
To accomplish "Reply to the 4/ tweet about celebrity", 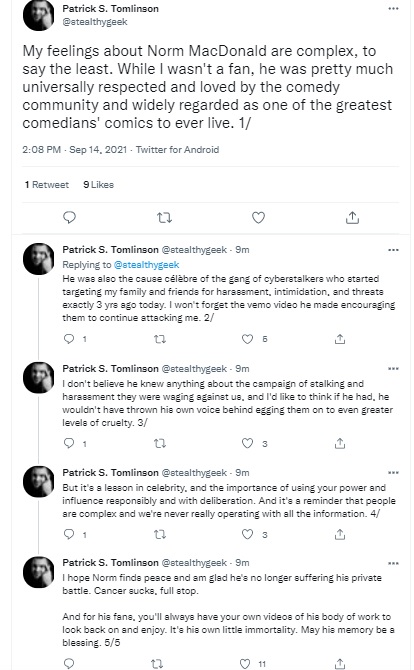I will click(69, 534).
